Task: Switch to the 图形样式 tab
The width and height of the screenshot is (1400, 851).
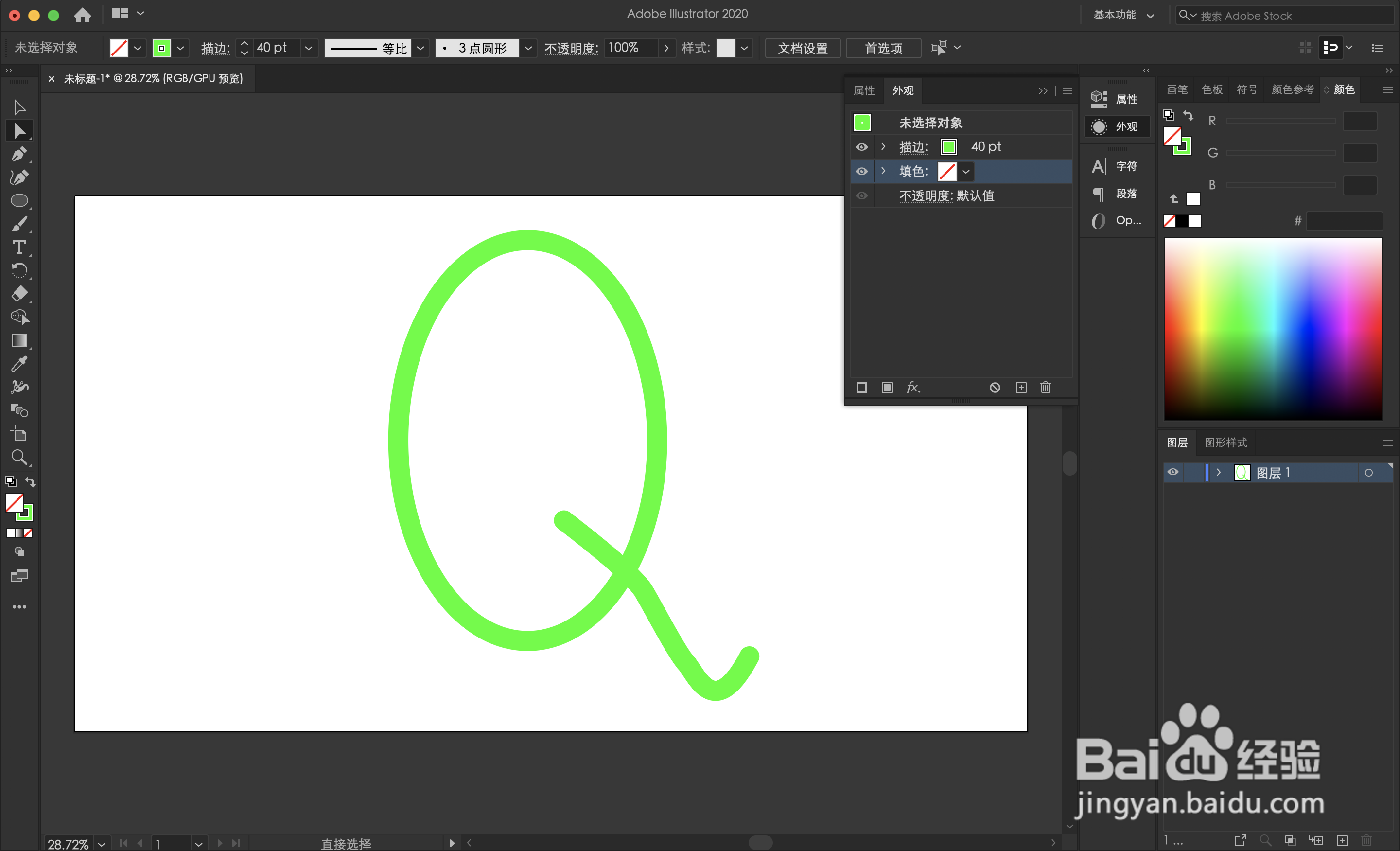Action: 1225,443
